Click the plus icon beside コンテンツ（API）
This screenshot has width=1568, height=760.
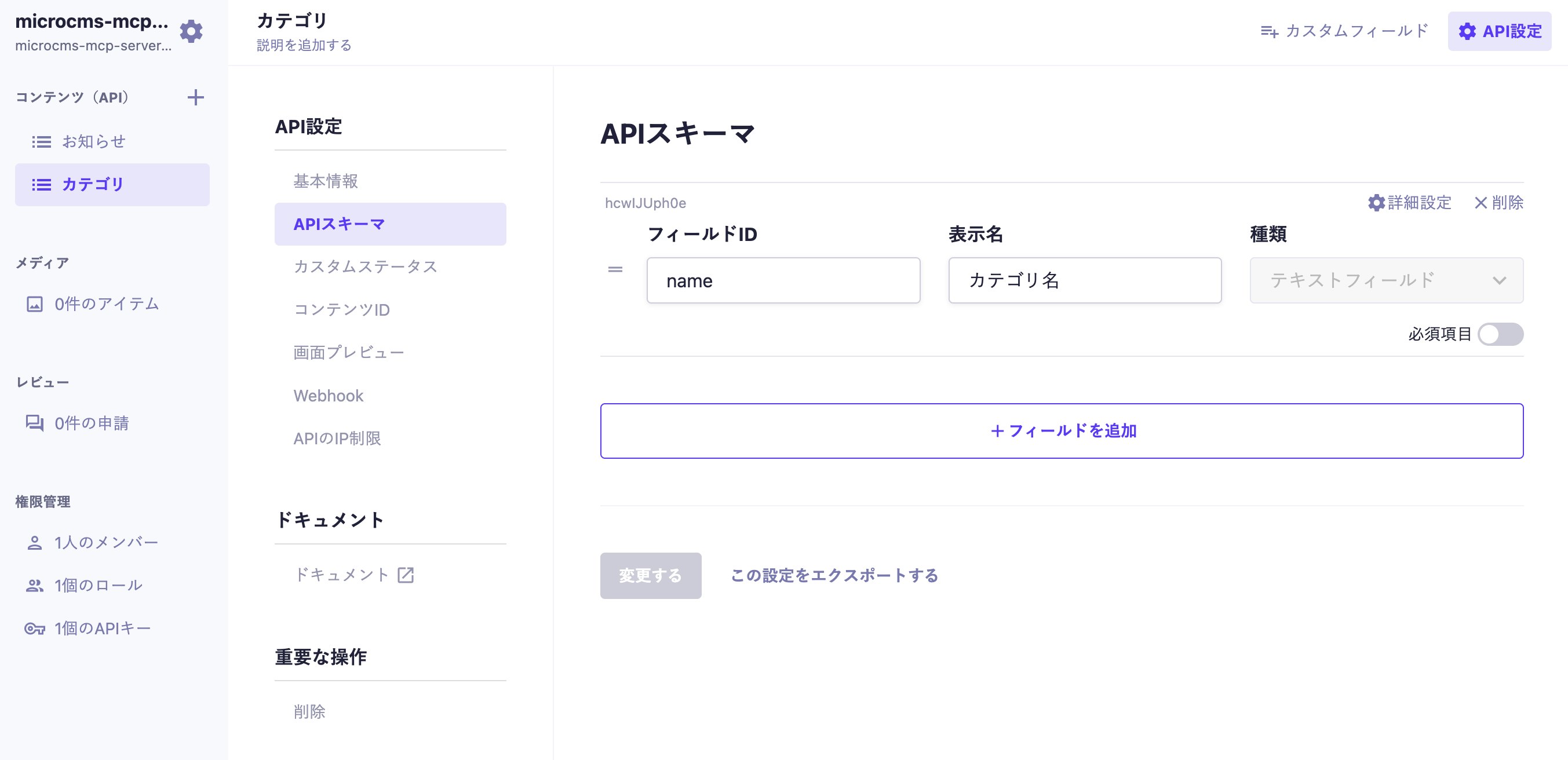(195, 97)
